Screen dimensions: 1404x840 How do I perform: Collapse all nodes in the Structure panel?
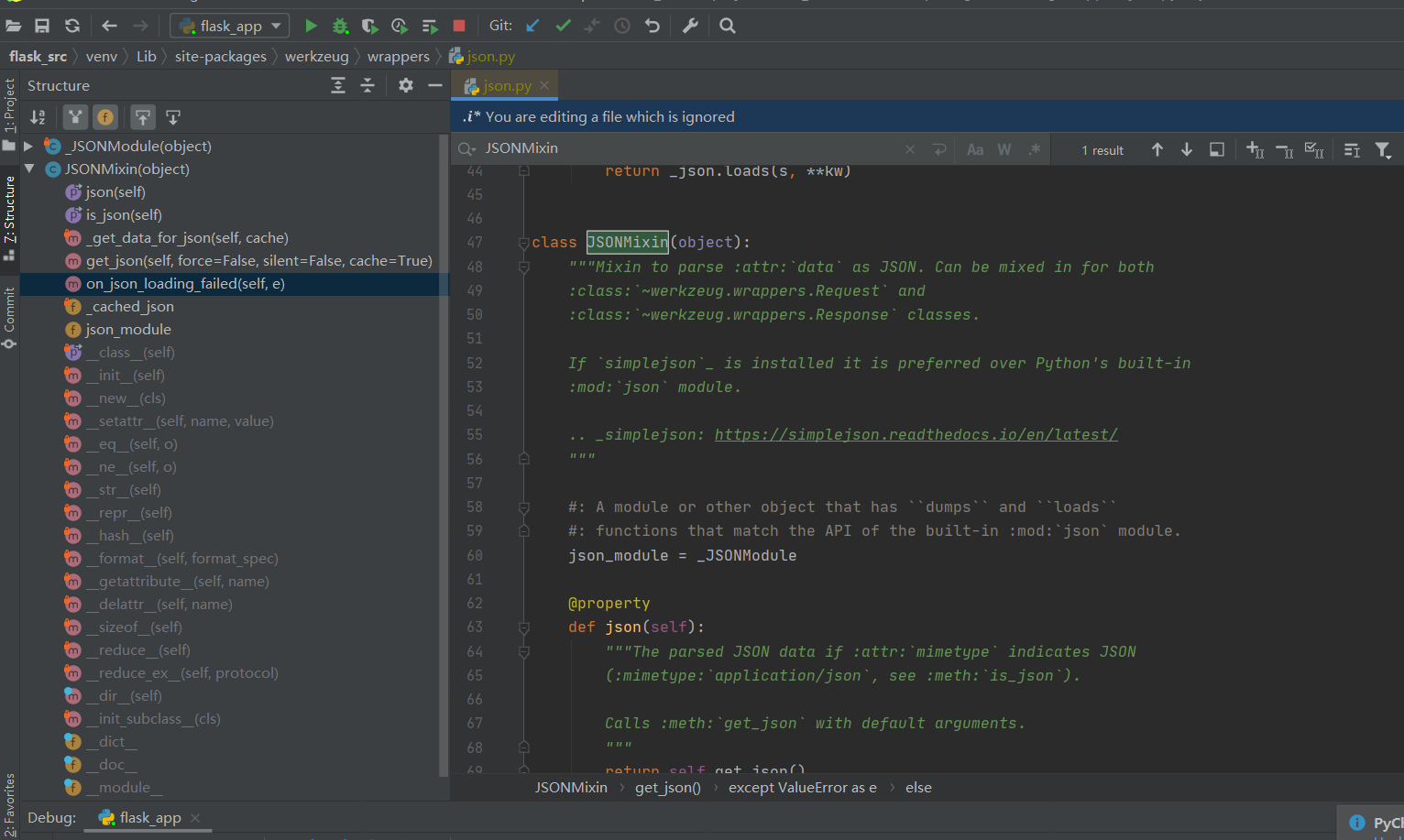[367, 85]
